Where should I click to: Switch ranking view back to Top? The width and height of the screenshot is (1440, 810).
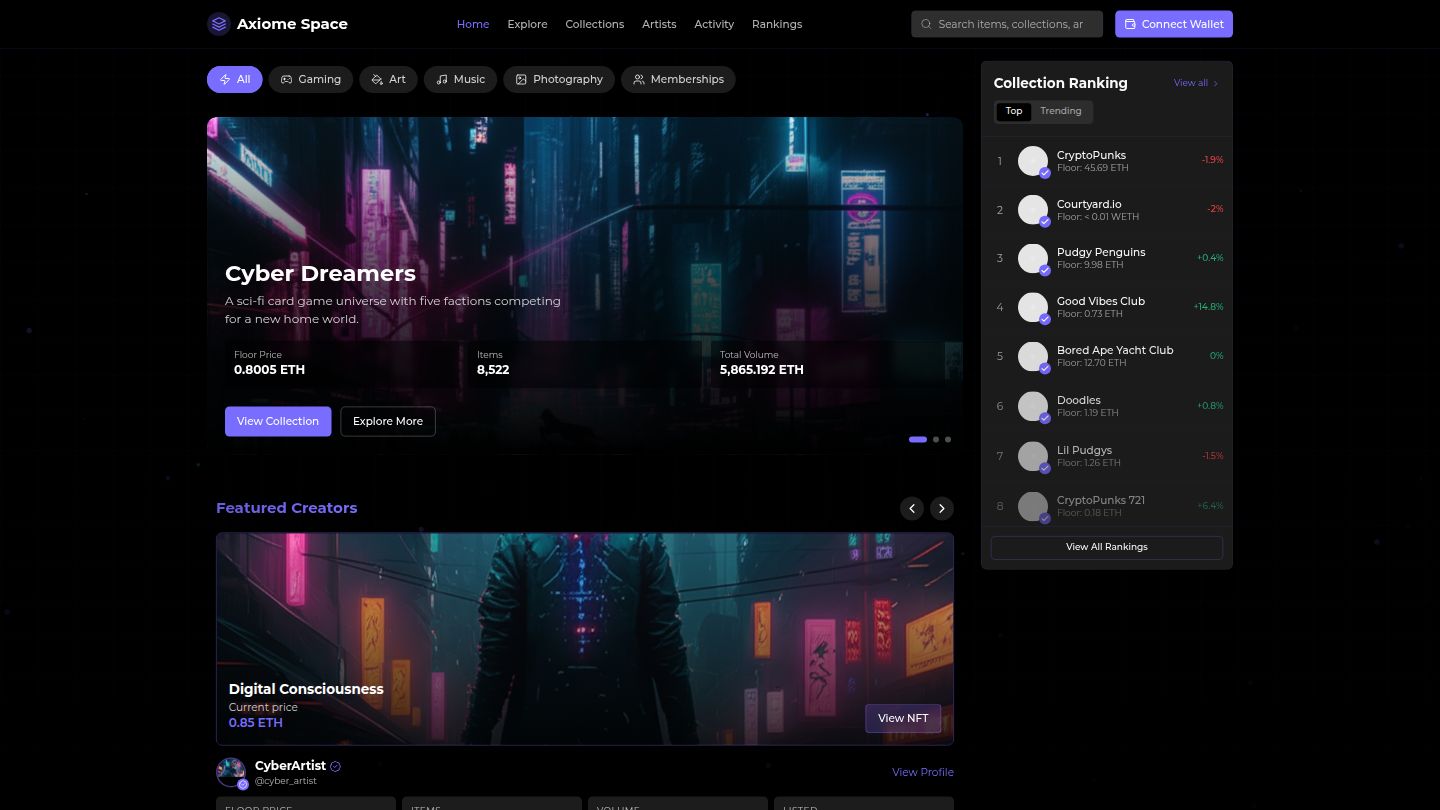[1013, 111]
